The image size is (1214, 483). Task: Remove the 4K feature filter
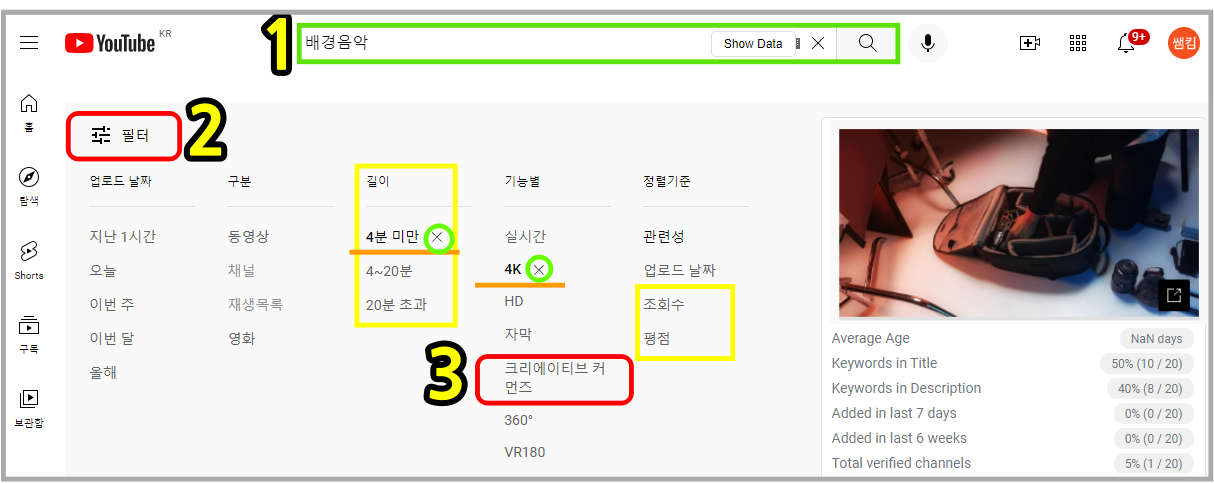coord(540,269)
